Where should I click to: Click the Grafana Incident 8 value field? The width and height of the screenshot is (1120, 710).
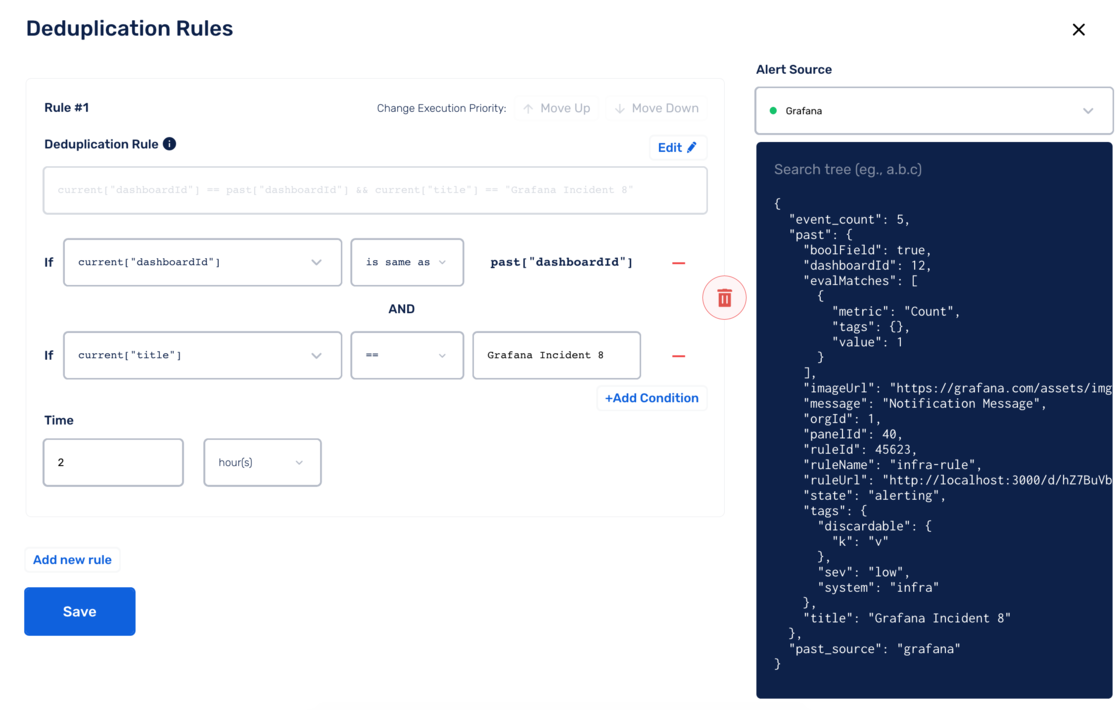click(556, 355)
